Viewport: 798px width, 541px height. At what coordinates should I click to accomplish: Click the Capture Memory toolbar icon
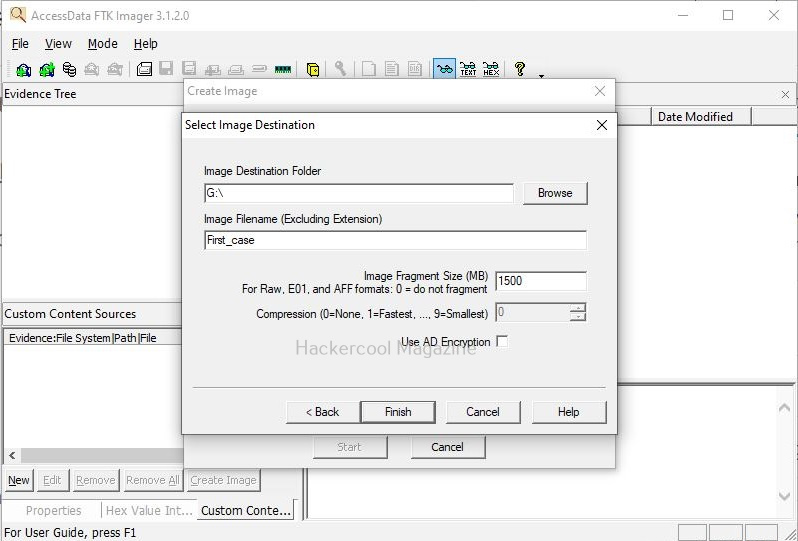[x=282, y=69]
